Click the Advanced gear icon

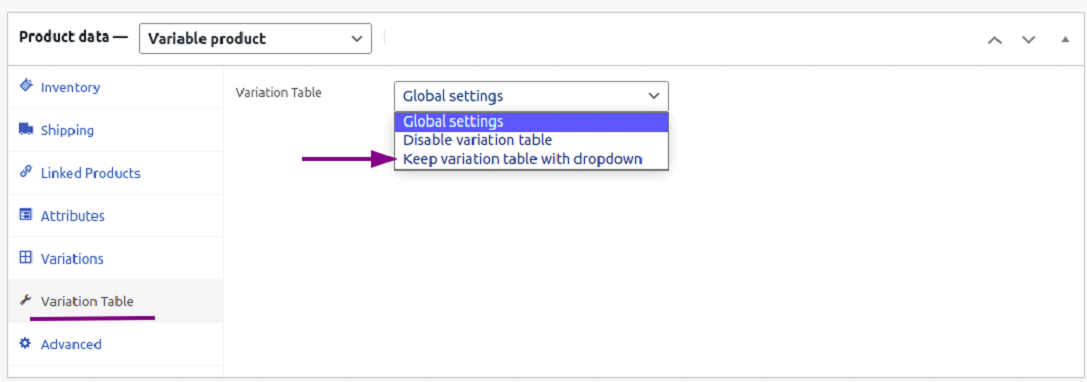[26, 343]
